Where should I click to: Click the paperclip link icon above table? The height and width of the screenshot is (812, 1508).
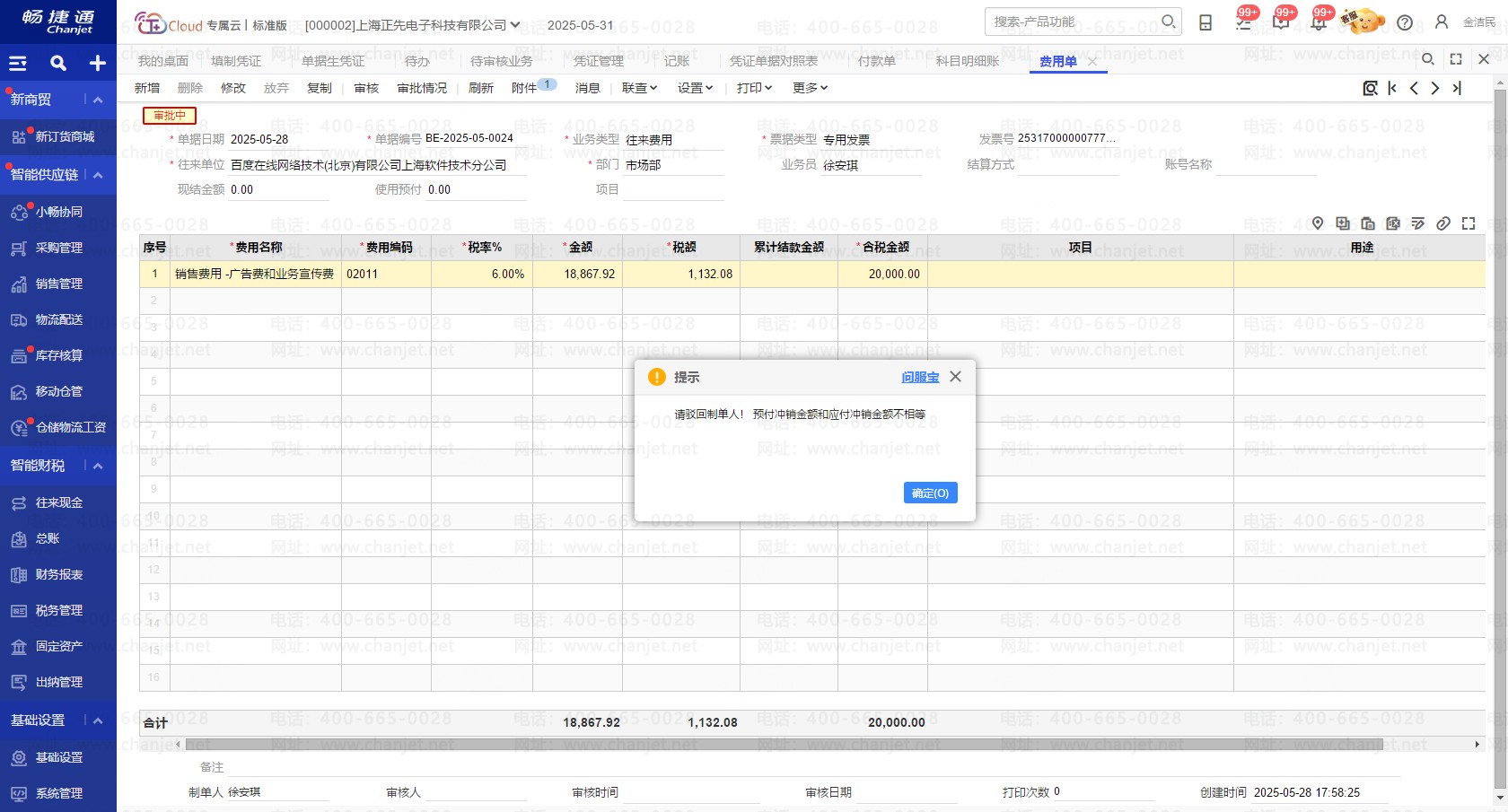pos(1443,223)
